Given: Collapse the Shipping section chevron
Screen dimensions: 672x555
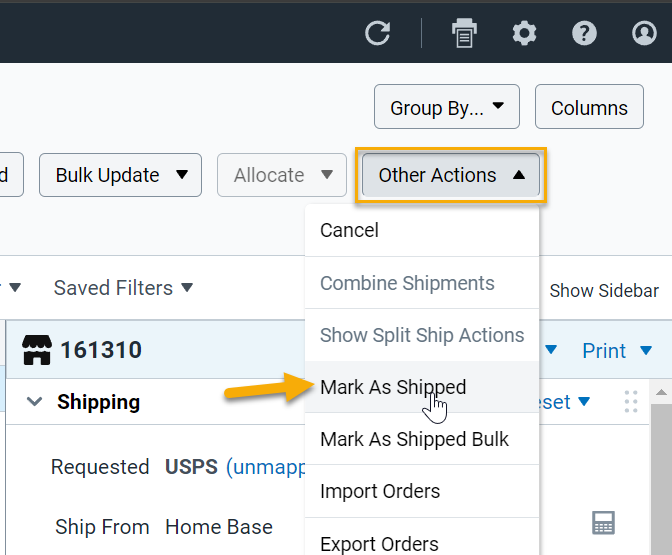Looking at the screenshot, I should (35, 402).
